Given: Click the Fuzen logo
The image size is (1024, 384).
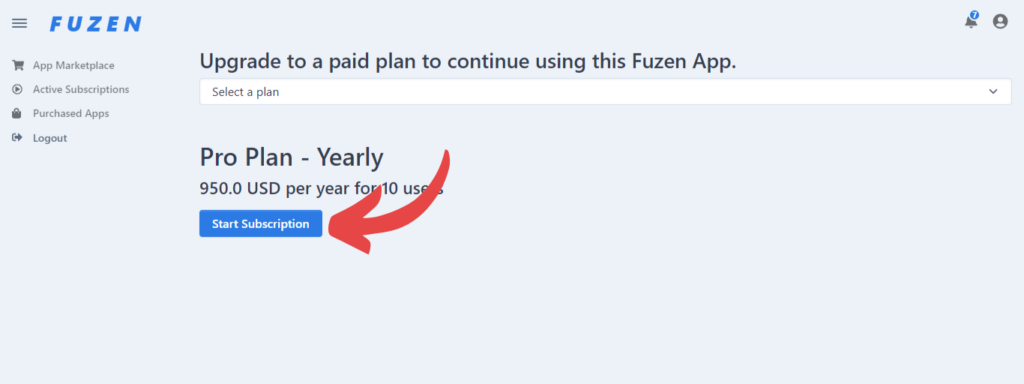Looking at the screenshot, I should coord(95,24).
